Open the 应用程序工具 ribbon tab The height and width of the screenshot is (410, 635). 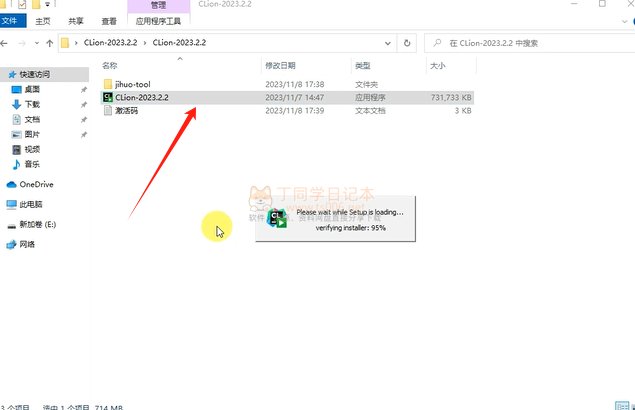click(158, 21)
